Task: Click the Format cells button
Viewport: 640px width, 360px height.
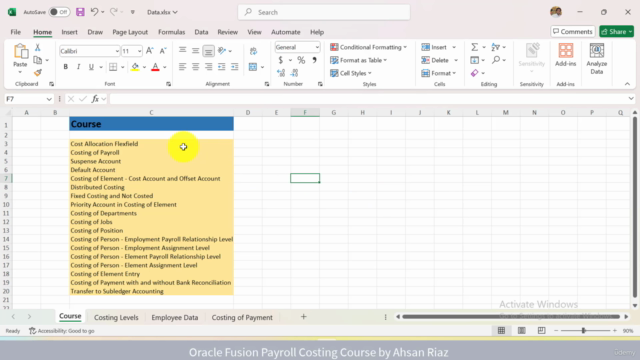Action: tap(439, 73)
